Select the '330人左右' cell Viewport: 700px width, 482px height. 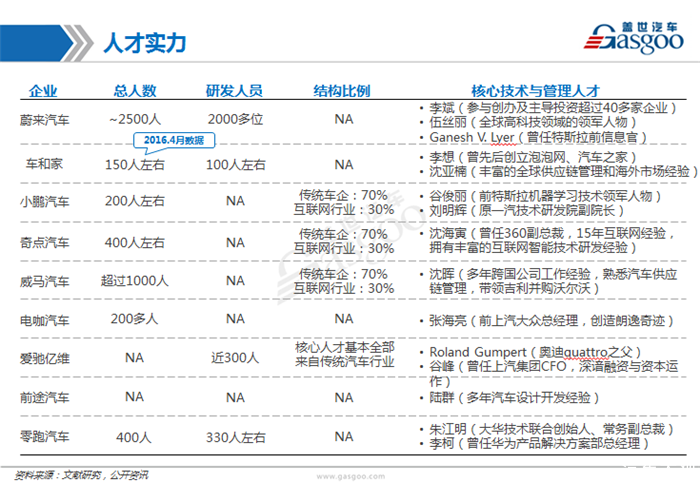236,437
